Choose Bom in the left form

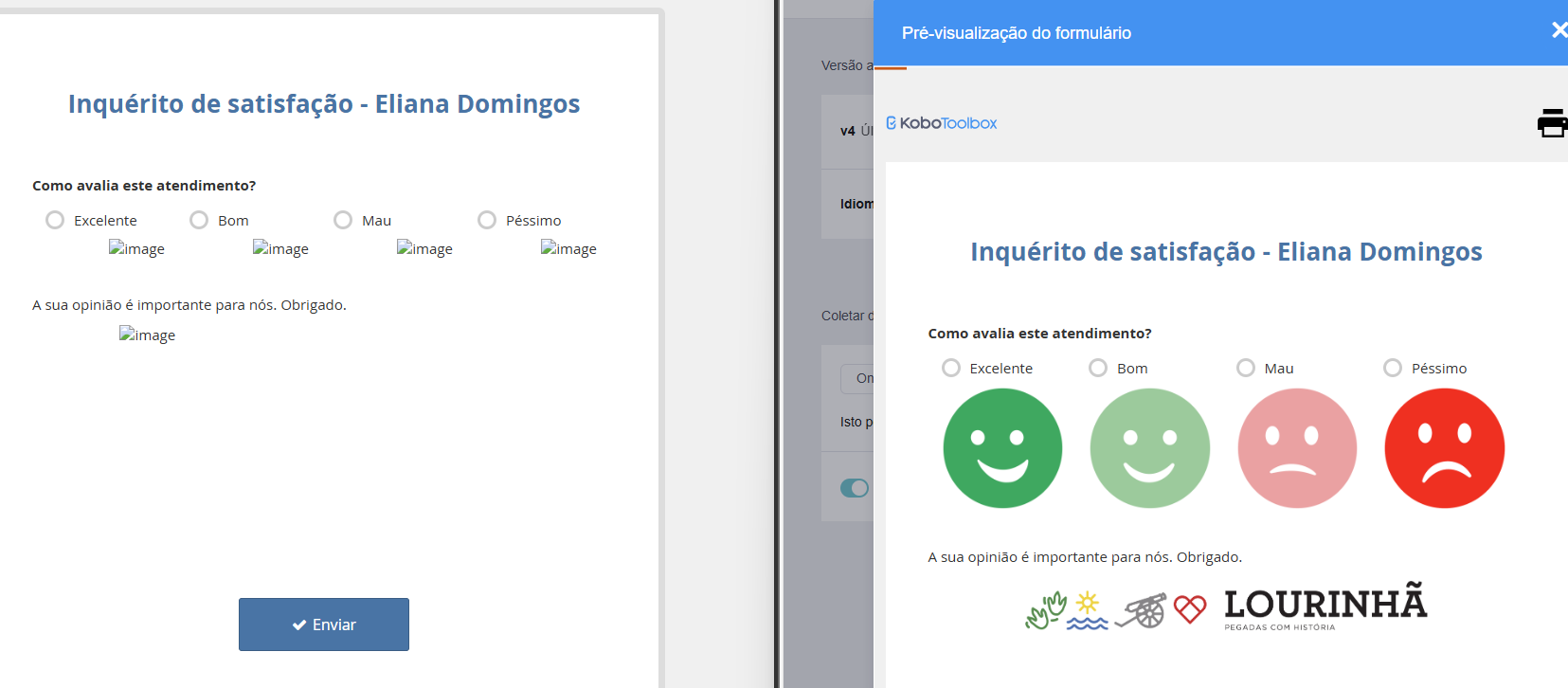[x=199, y=220]
